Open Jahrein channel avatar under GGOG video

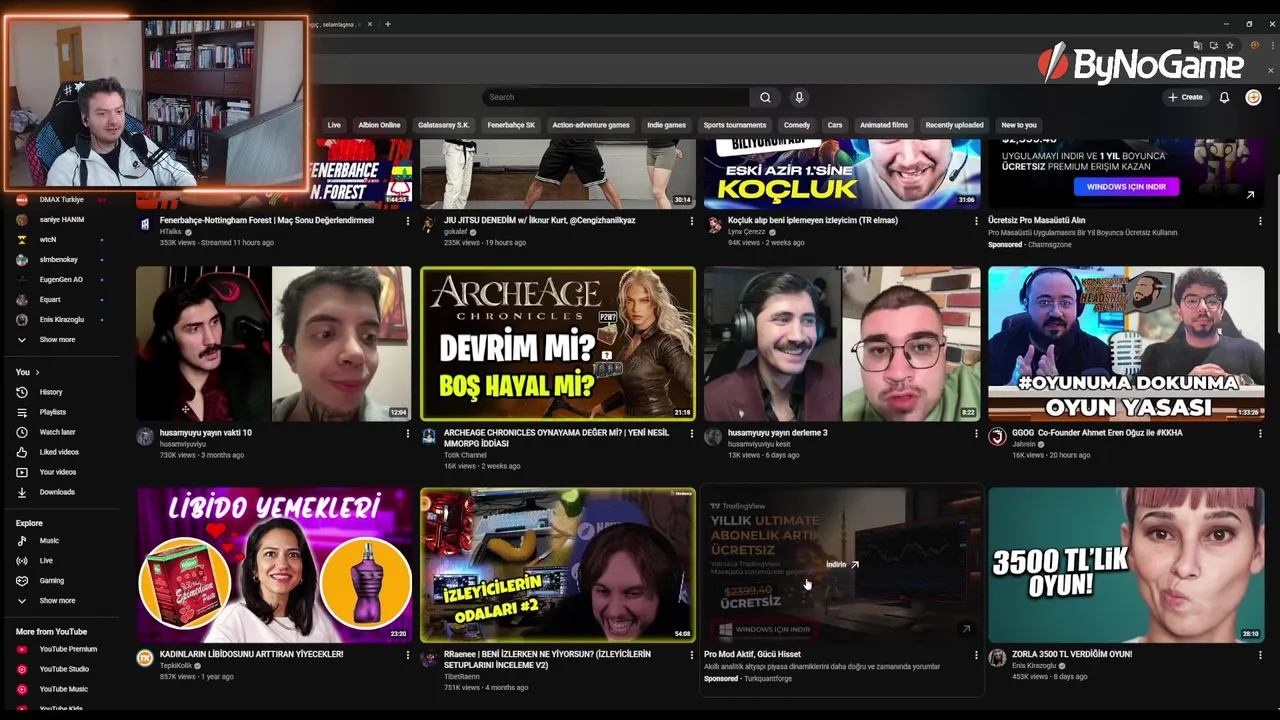[997, 437]
